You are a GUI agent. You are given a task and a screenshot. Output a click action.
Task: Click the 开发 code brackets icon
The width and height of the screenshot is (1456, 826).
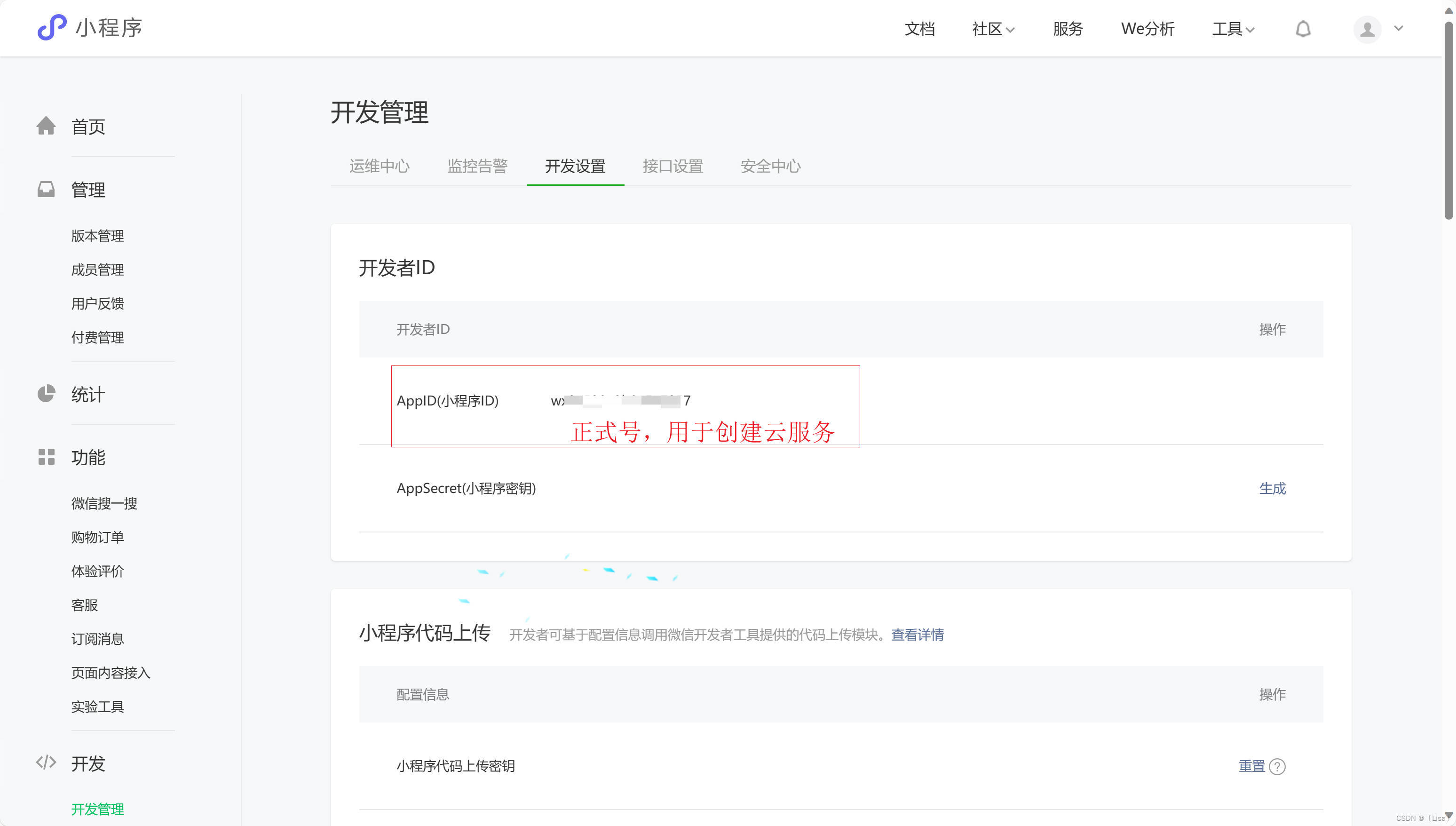tap(46, 762)
